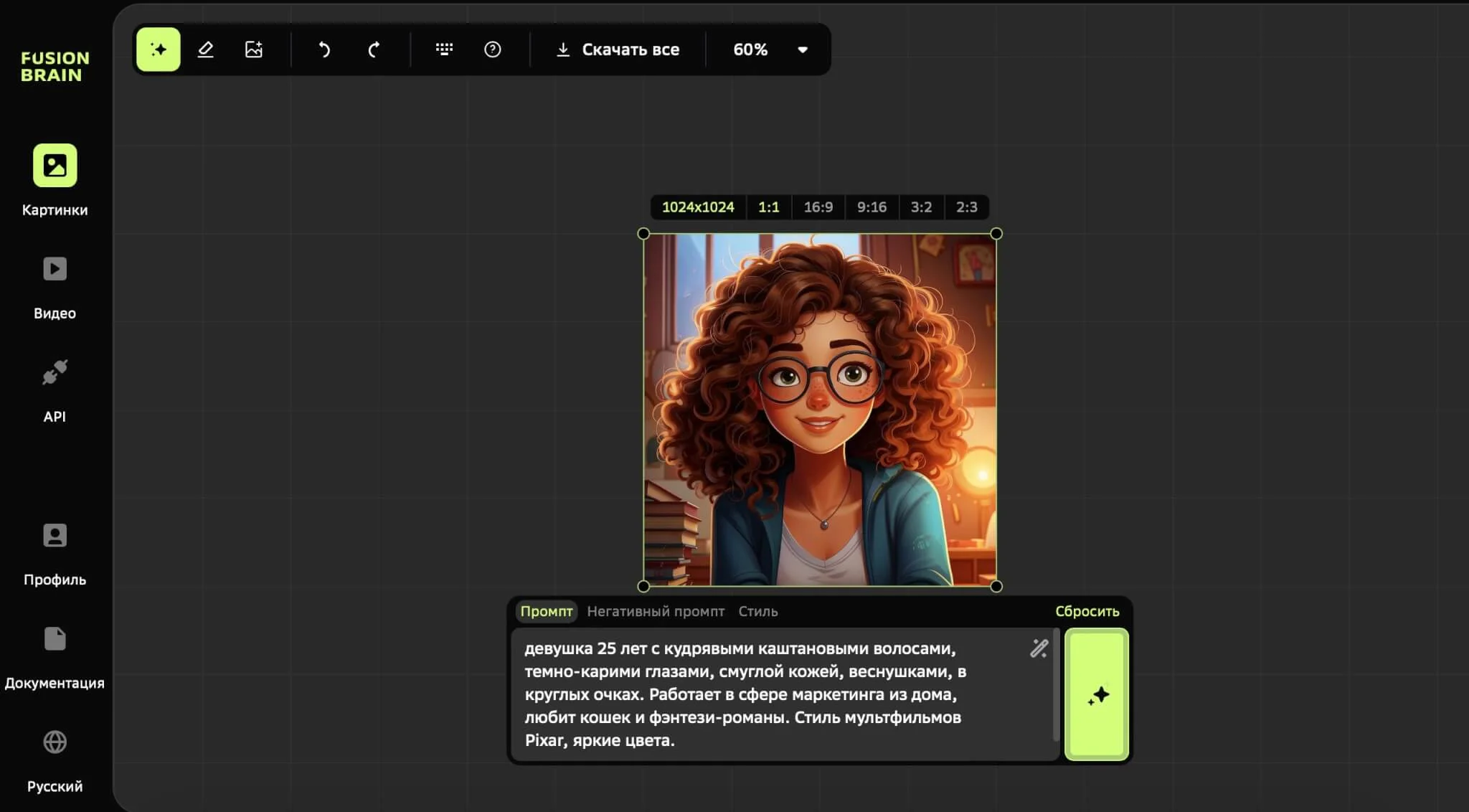This screenshot has height=812, width=1469.
Task: Select the 16:9 aspect ratio
Action: click(818, 207)
